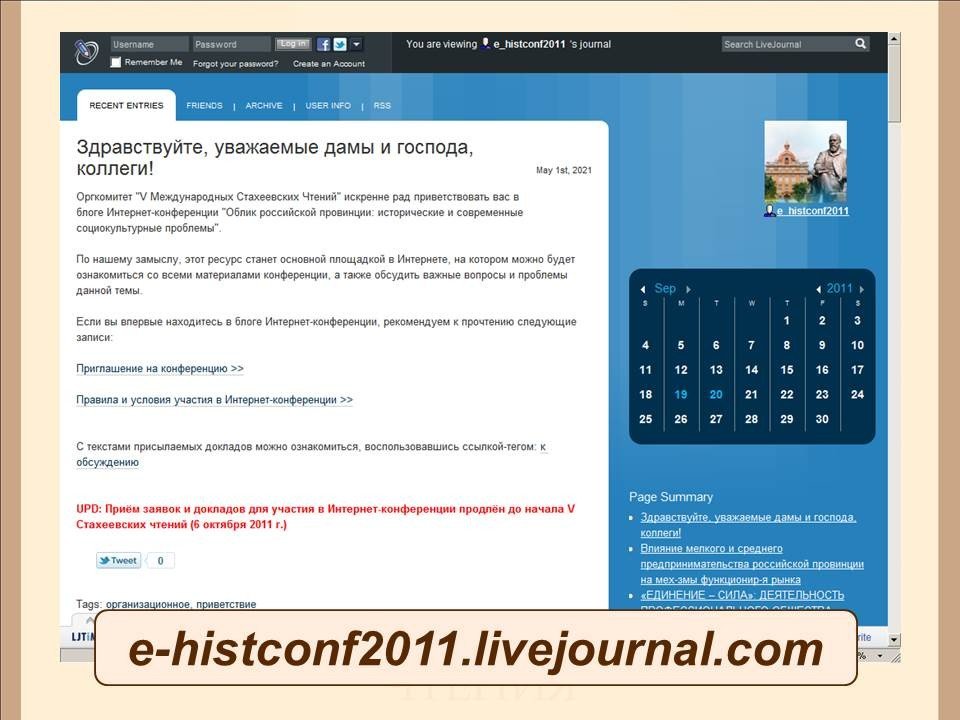Viewport: 960px width, 720px height.
Task: Open the User Info tab
Action: (x=328, y=105)
